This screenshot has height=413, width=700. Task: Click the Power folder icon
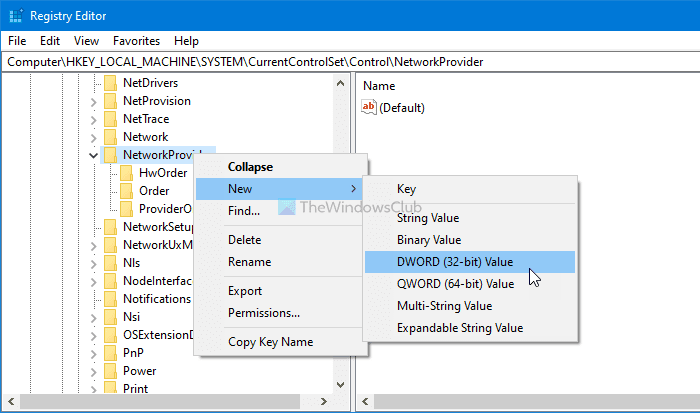[x=110, y=371]
